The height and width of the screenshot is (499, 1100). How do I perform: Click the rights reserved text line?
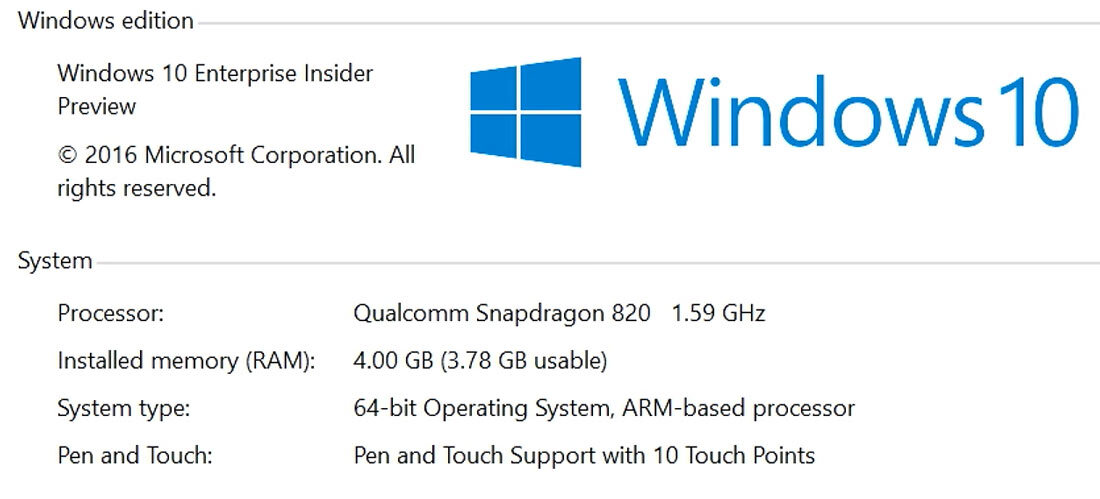coord(136,188)
